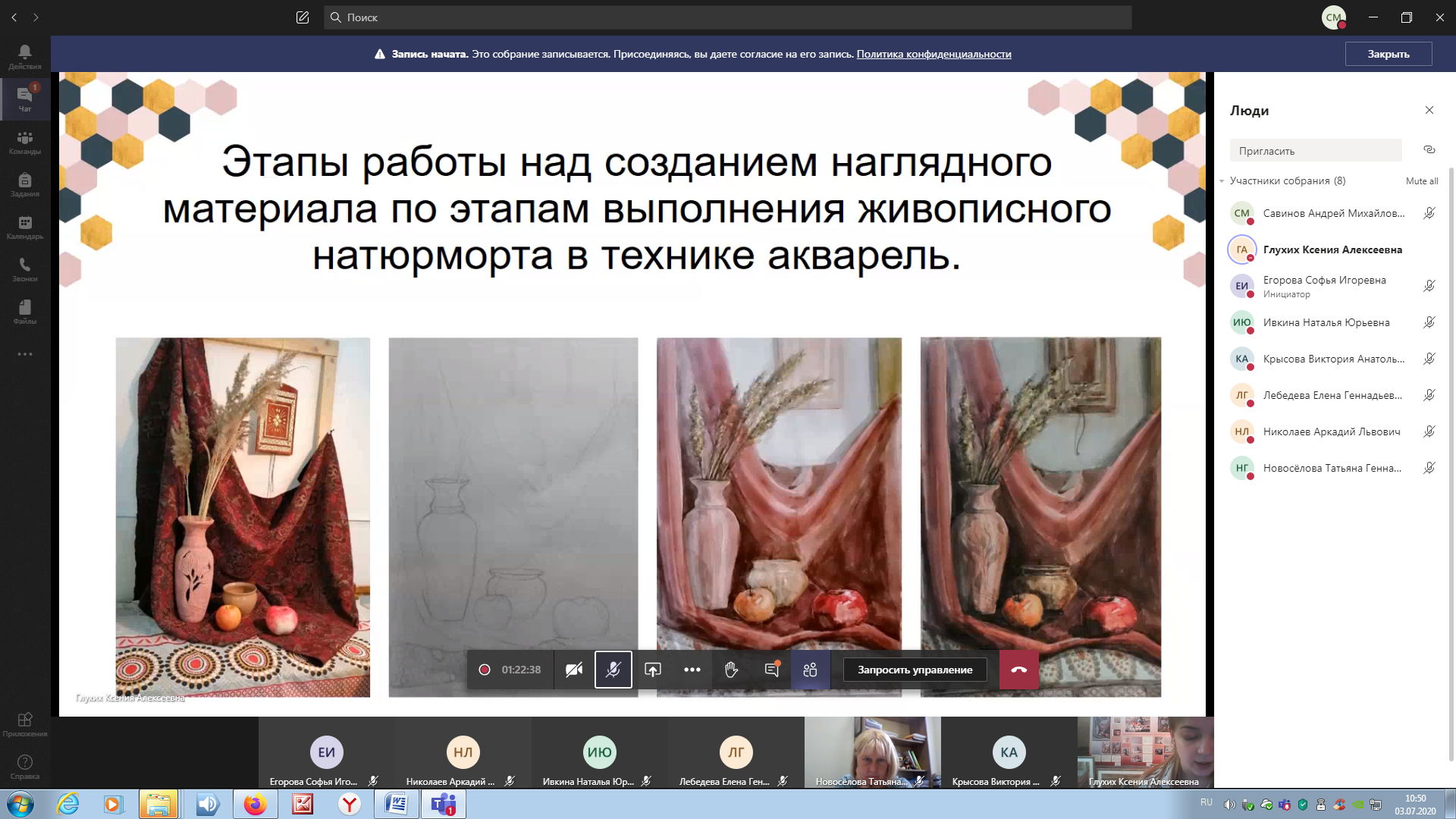1456x819 pixels.
Task: Go back with the left arrow
Action: (14, 17)
